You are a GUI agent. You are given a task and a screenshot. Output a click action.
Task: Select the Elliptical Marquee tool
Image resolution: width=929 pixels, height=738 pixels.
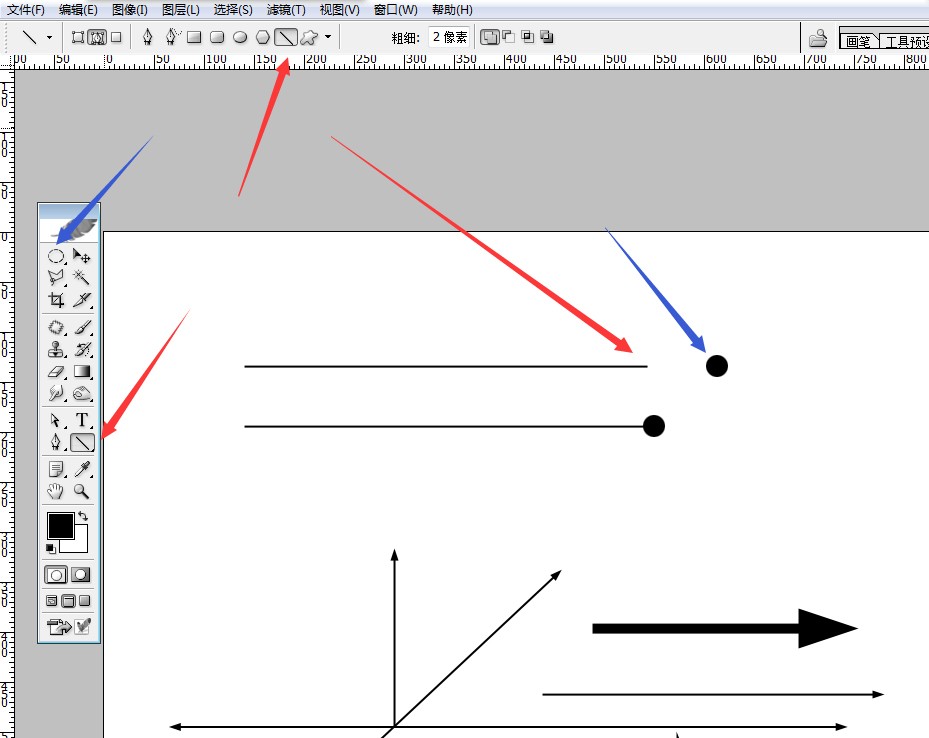(56, 256)
